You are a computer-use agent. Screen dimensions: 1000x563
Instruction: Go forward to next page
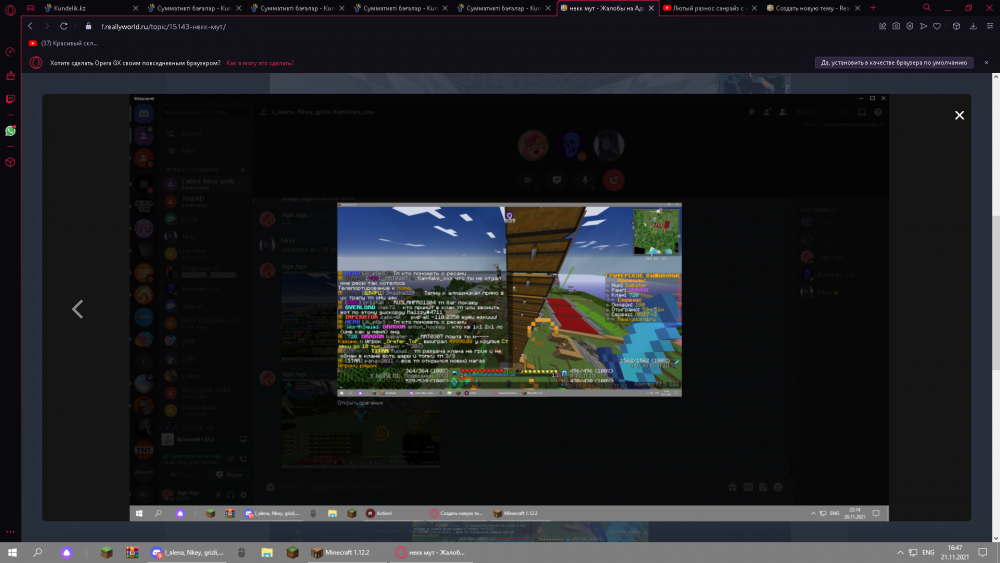click(x=47, y=26)
